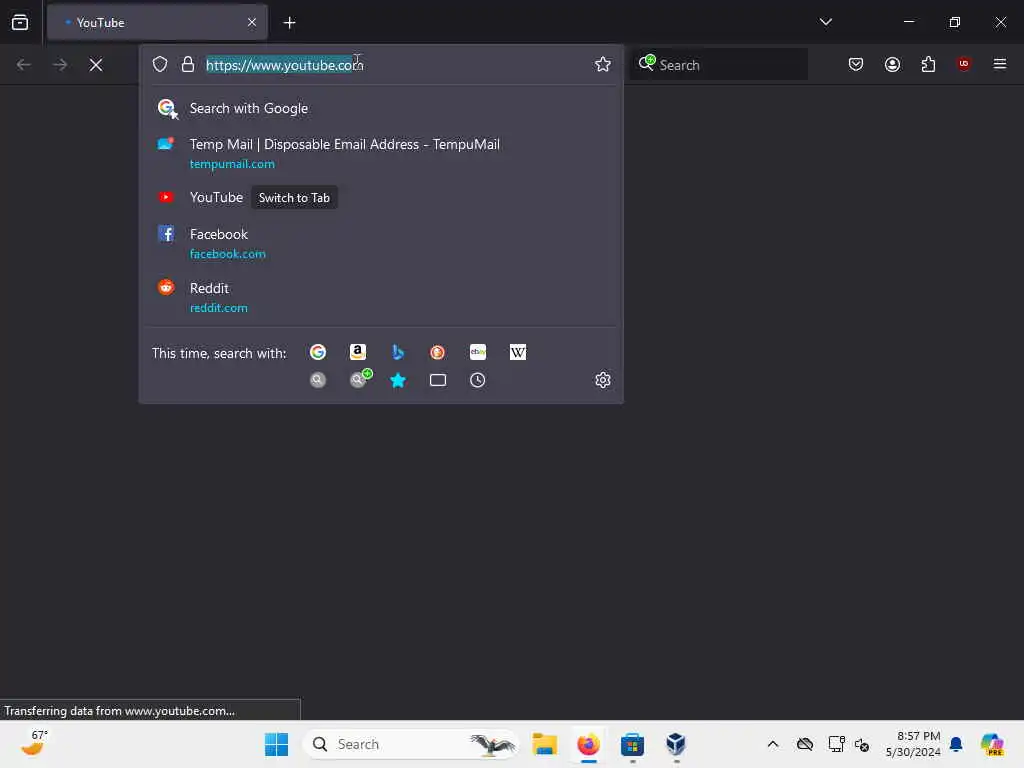Open the Reddit suggestion
Image resolution: width=1024 pixels, height=768 pixels.
coord(381,297)
